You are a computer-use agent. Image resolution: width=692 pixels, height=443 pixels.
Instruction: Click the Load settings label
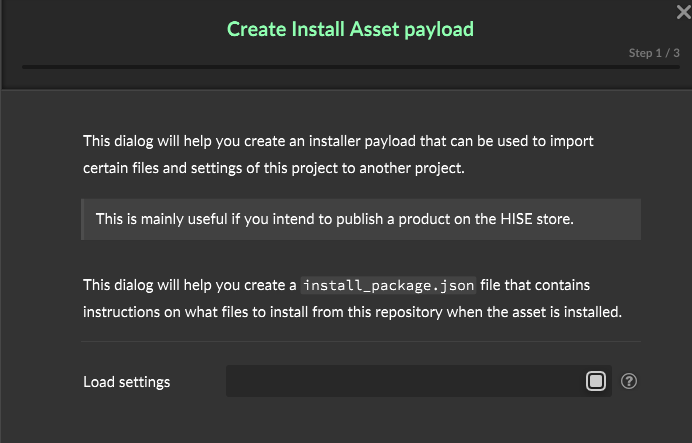[127, 382]
